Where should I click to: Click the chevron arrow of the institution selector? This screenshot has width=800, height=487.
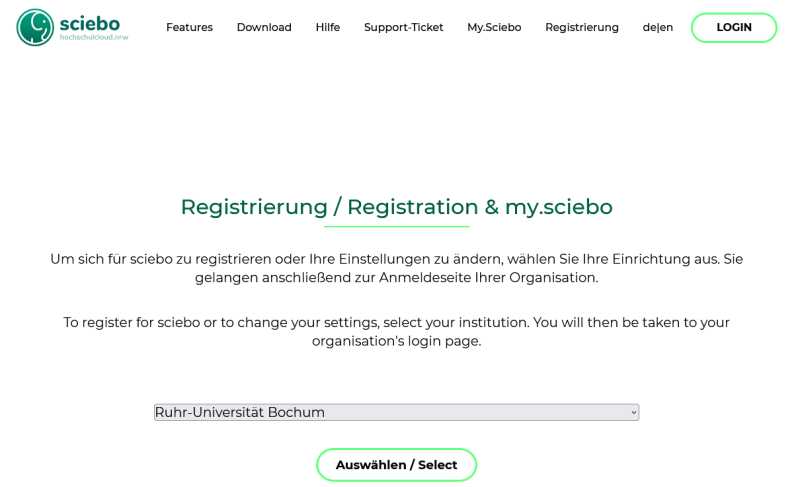coord(633,412)
